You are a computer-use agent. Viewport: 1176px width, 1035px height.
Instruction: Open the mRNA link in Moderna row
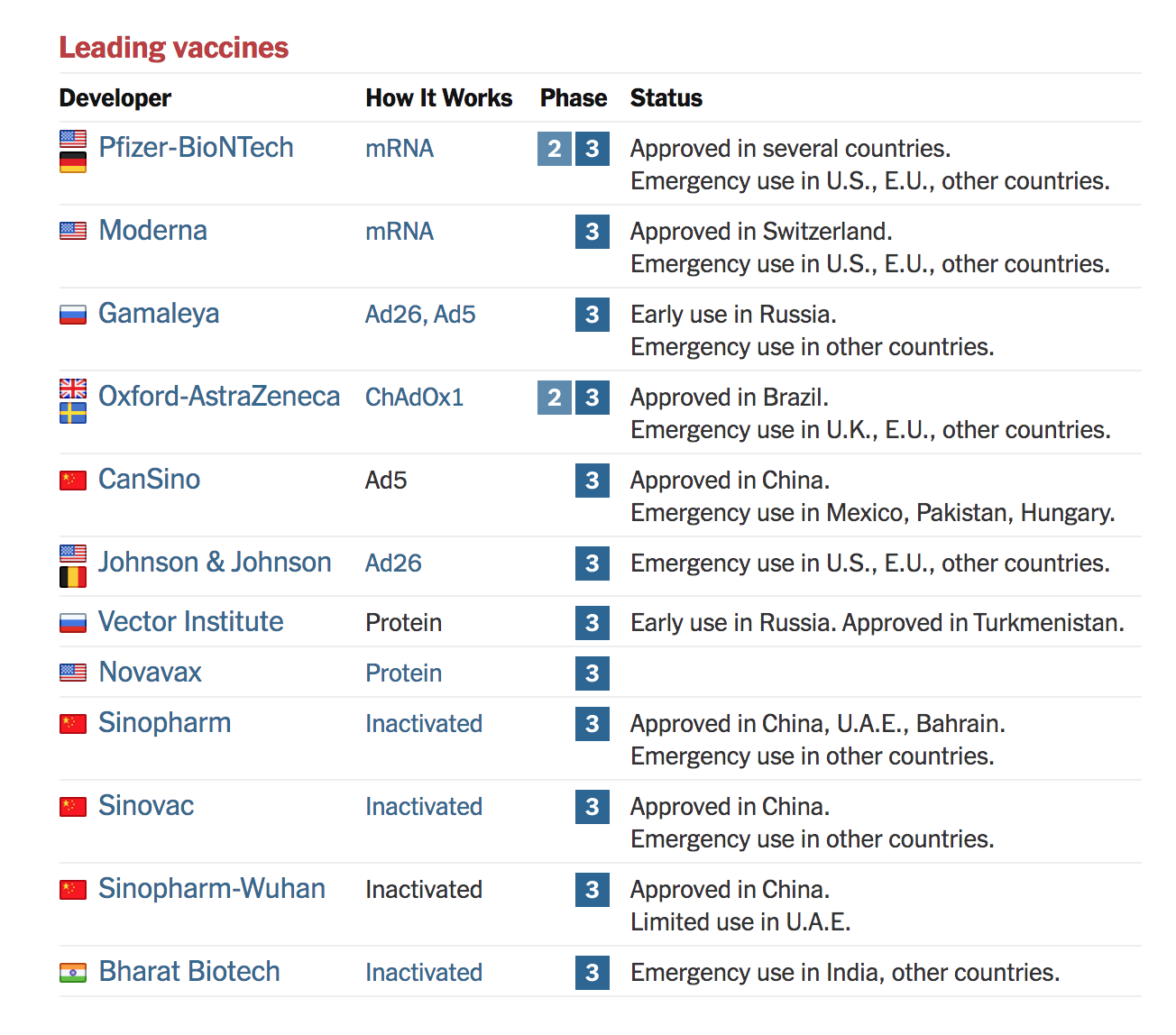click(x=400, y=232)
